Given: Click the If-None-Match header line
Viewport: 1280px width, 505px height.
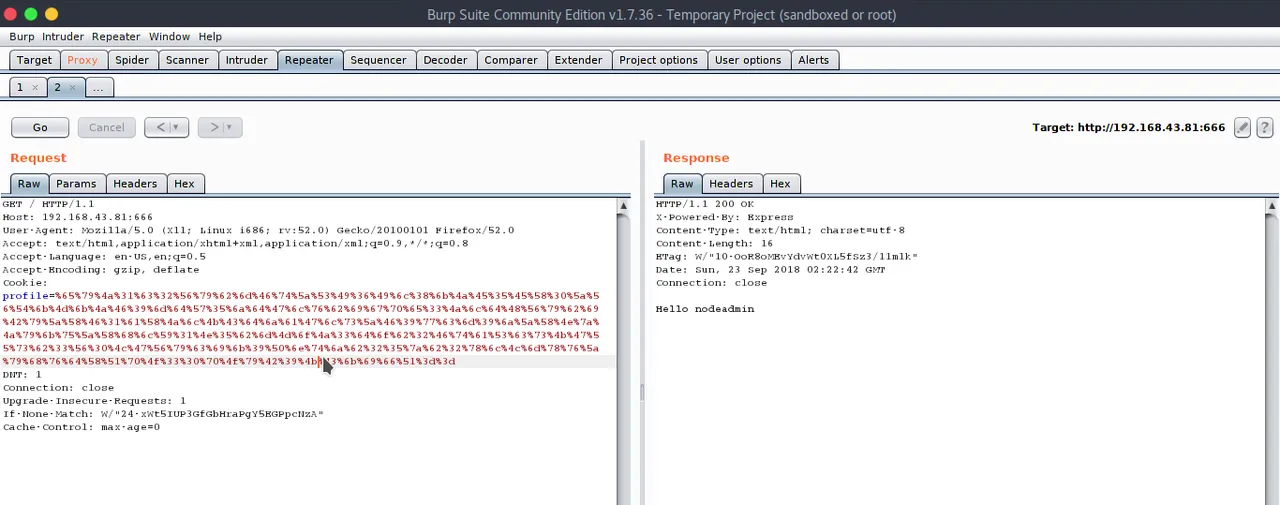Looking at the screenshot, I should click(163, 414).
